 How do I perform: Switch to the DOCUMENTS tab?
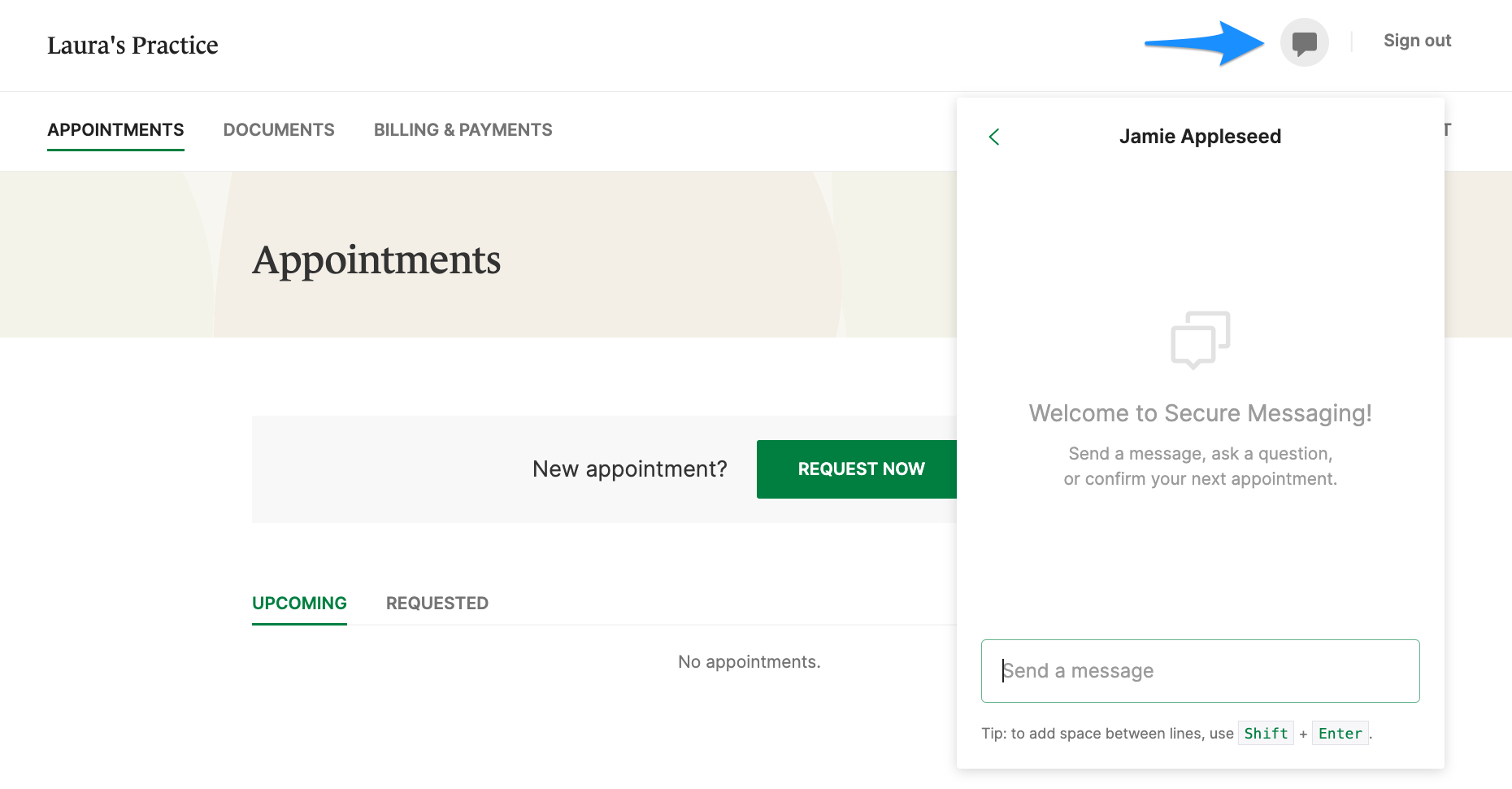(x=279, y=129)
